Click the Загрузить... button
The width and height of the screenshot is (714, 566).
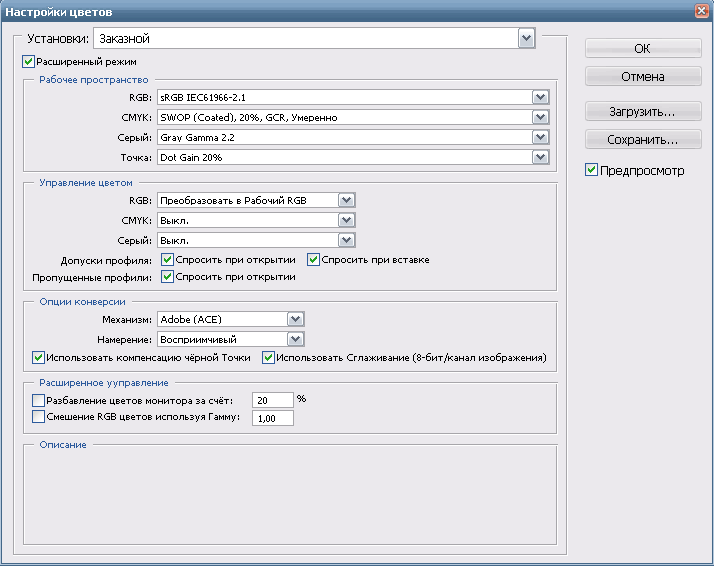coord(643,112)
